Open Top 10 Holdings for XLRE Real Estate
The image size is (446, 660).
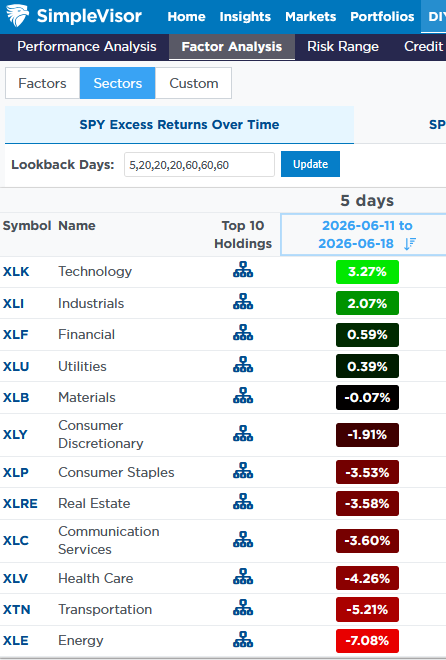pyautogui.click(x=243, y=502)
